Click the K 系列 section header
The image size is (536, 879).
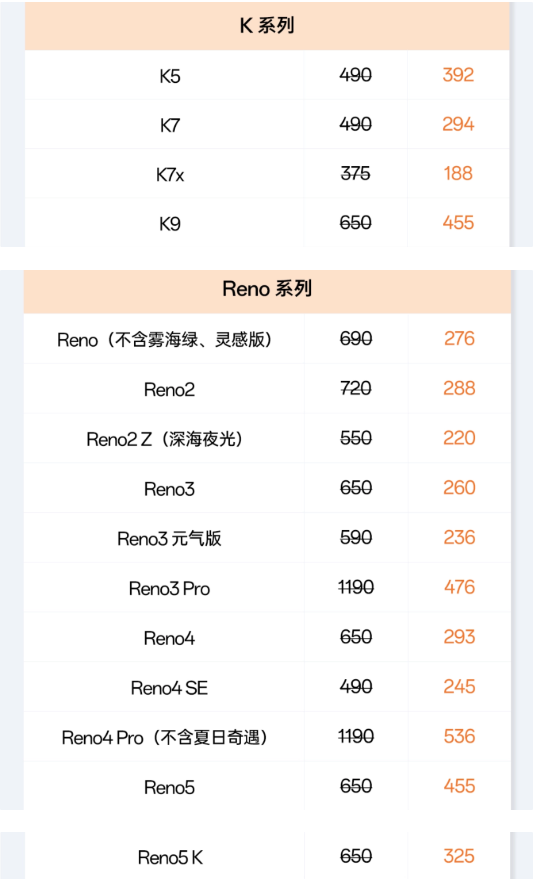(267, 26)
